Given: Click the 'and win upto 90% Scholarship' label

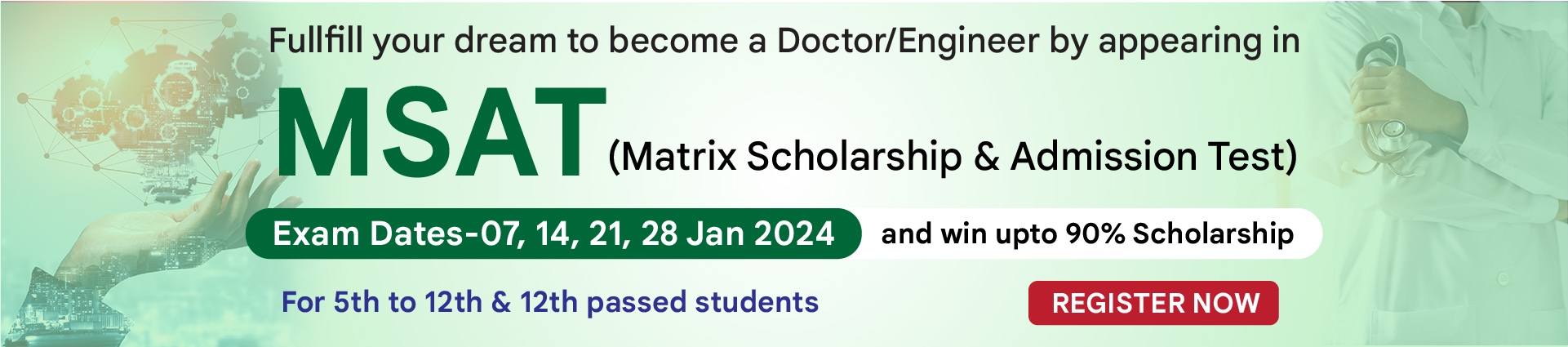Looking at the screenshot, I should (x=1087, y=234).
